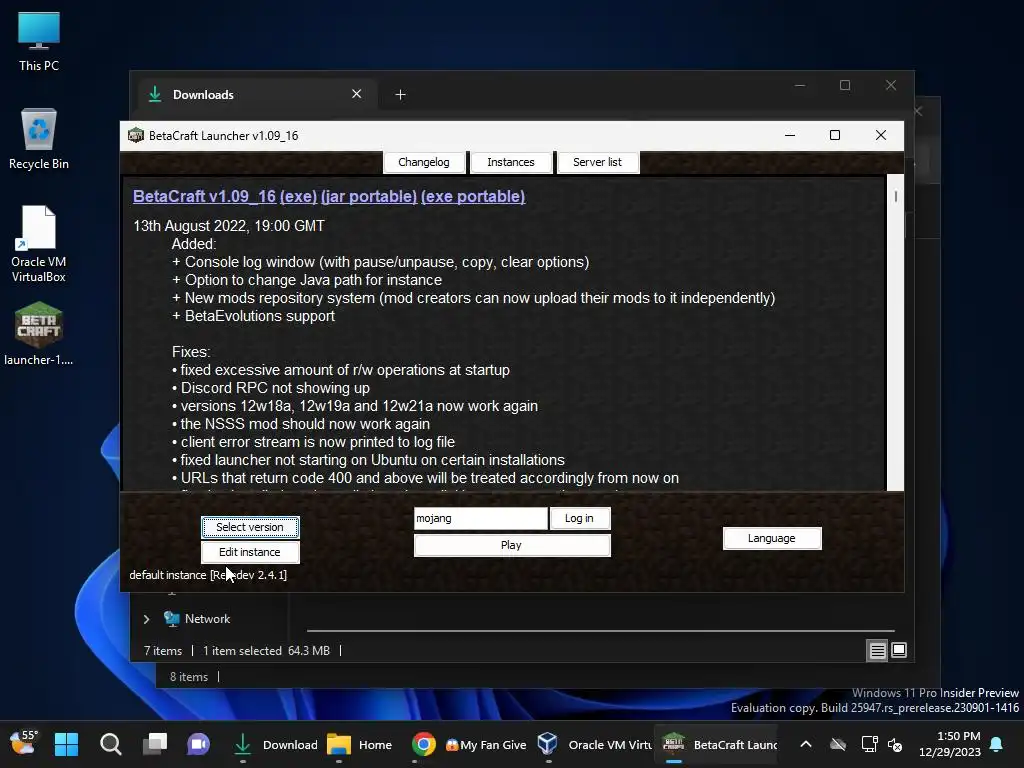Select the Downloads tab in File Explorer
Viewport: 1024px width, 768px height.
click(x=255, y=95)
